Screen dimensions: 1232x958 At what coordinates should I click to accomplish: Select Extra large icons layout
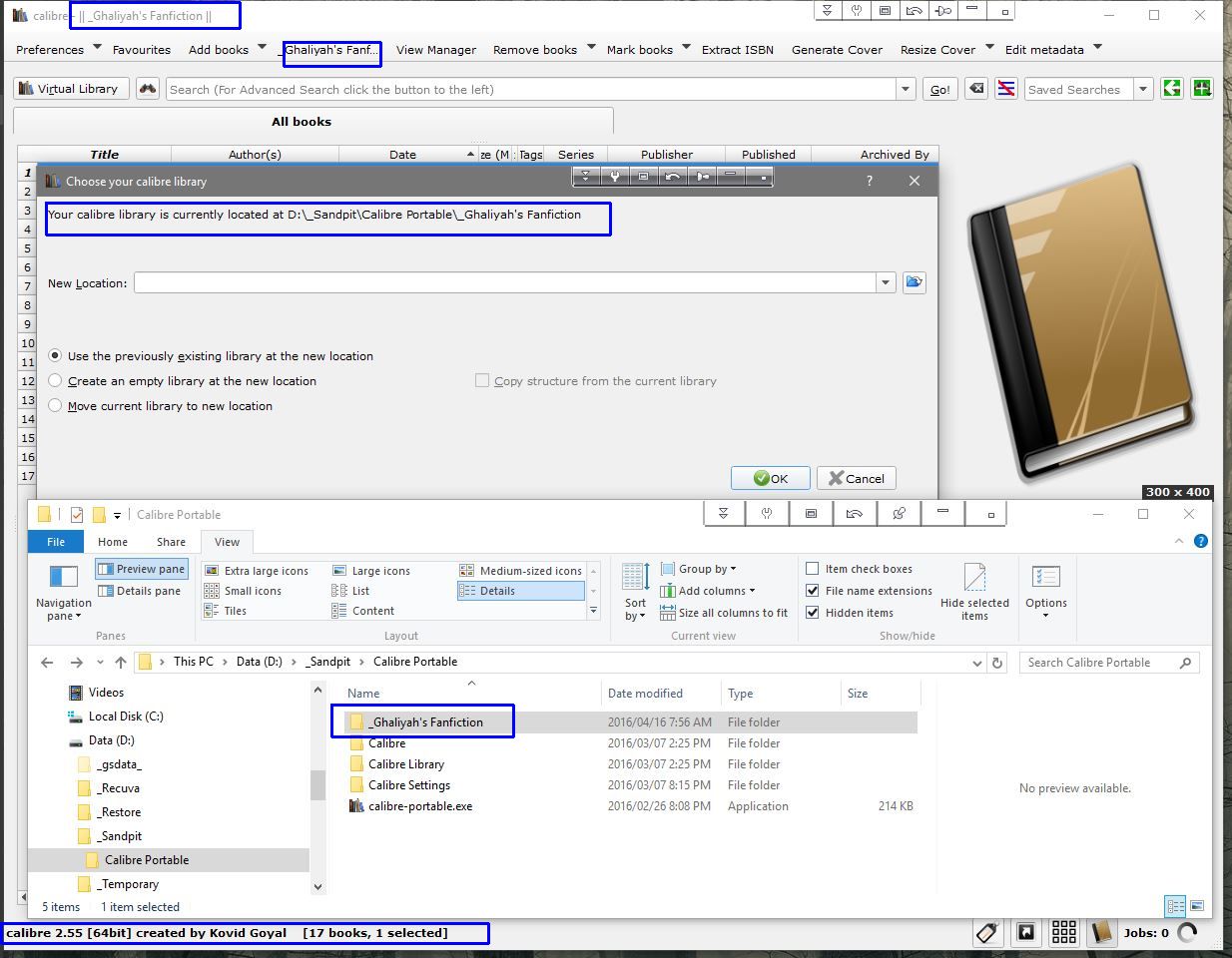click(x=257, y=571)
